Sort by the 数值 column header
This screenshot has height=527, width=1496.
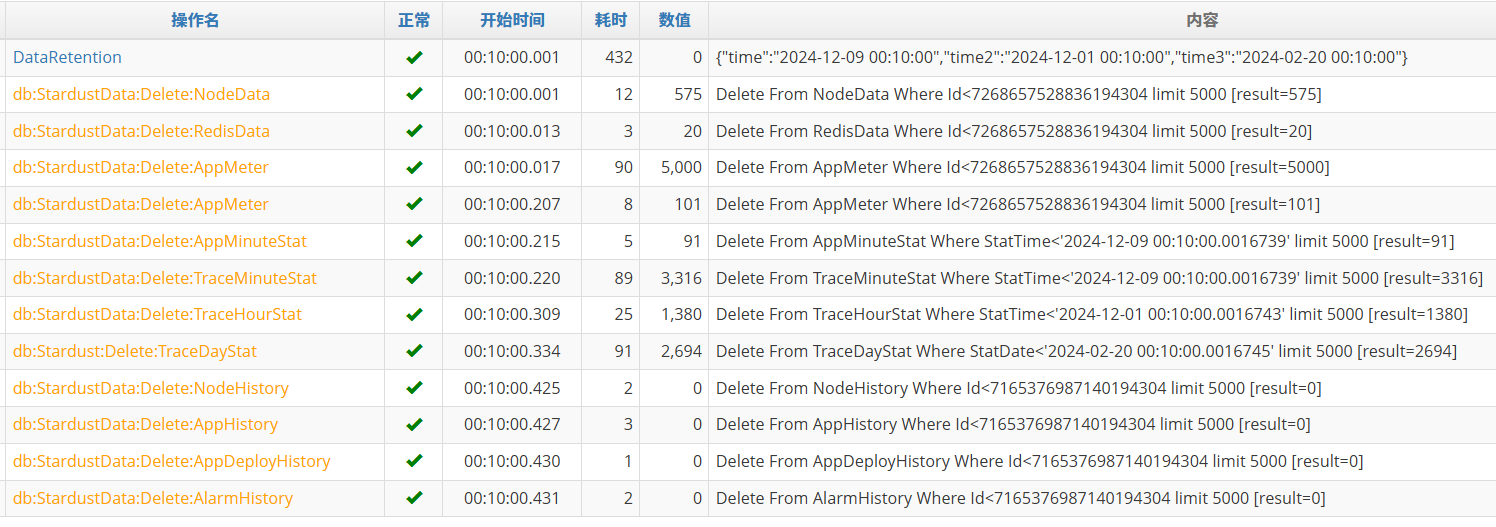point(674,20)
